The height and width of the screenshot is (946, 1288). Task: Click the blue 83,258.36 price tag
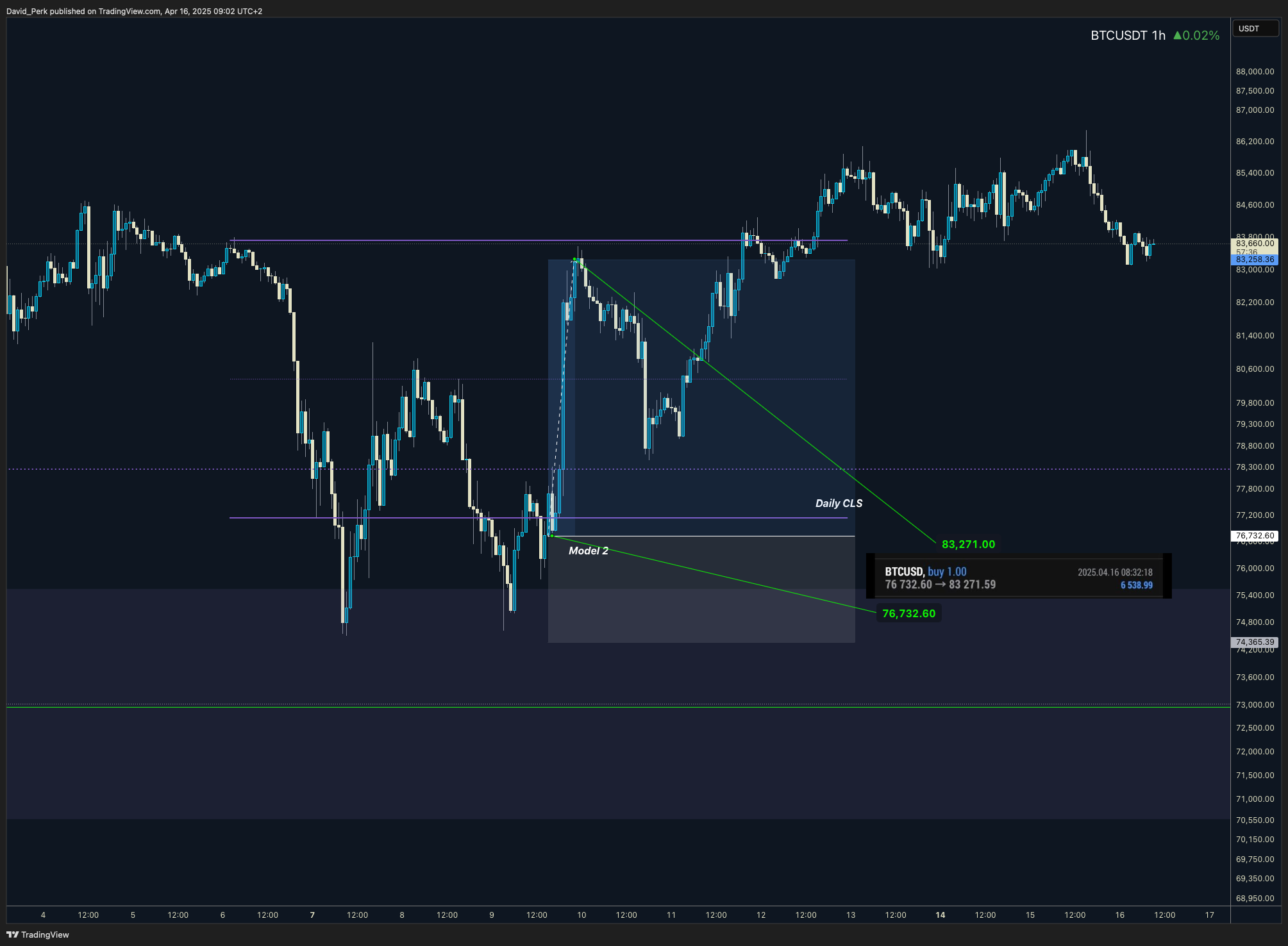pyautogui.click(x=1255, y=260)
